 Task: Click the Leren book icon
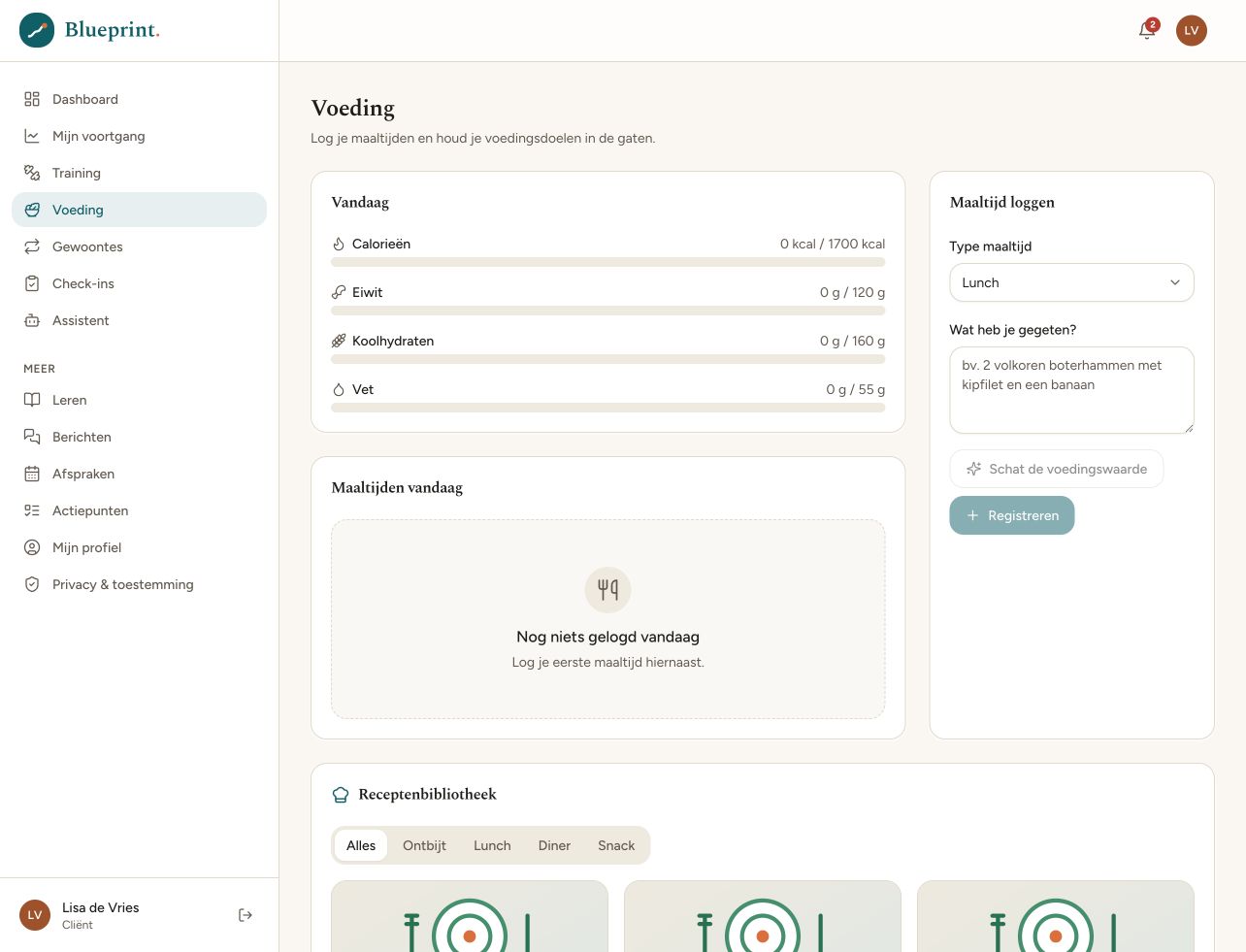coord(32,400)
